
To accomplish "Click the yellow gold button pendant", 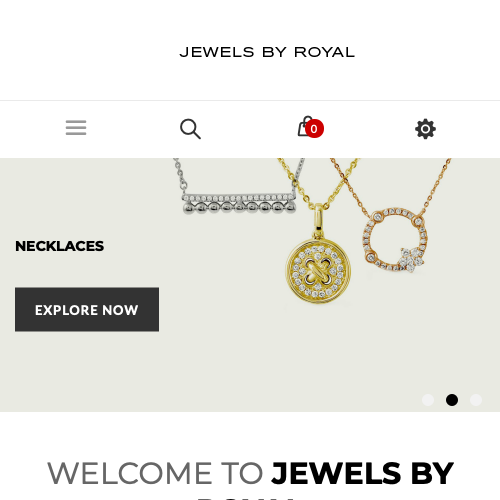I will click(318, 270).
